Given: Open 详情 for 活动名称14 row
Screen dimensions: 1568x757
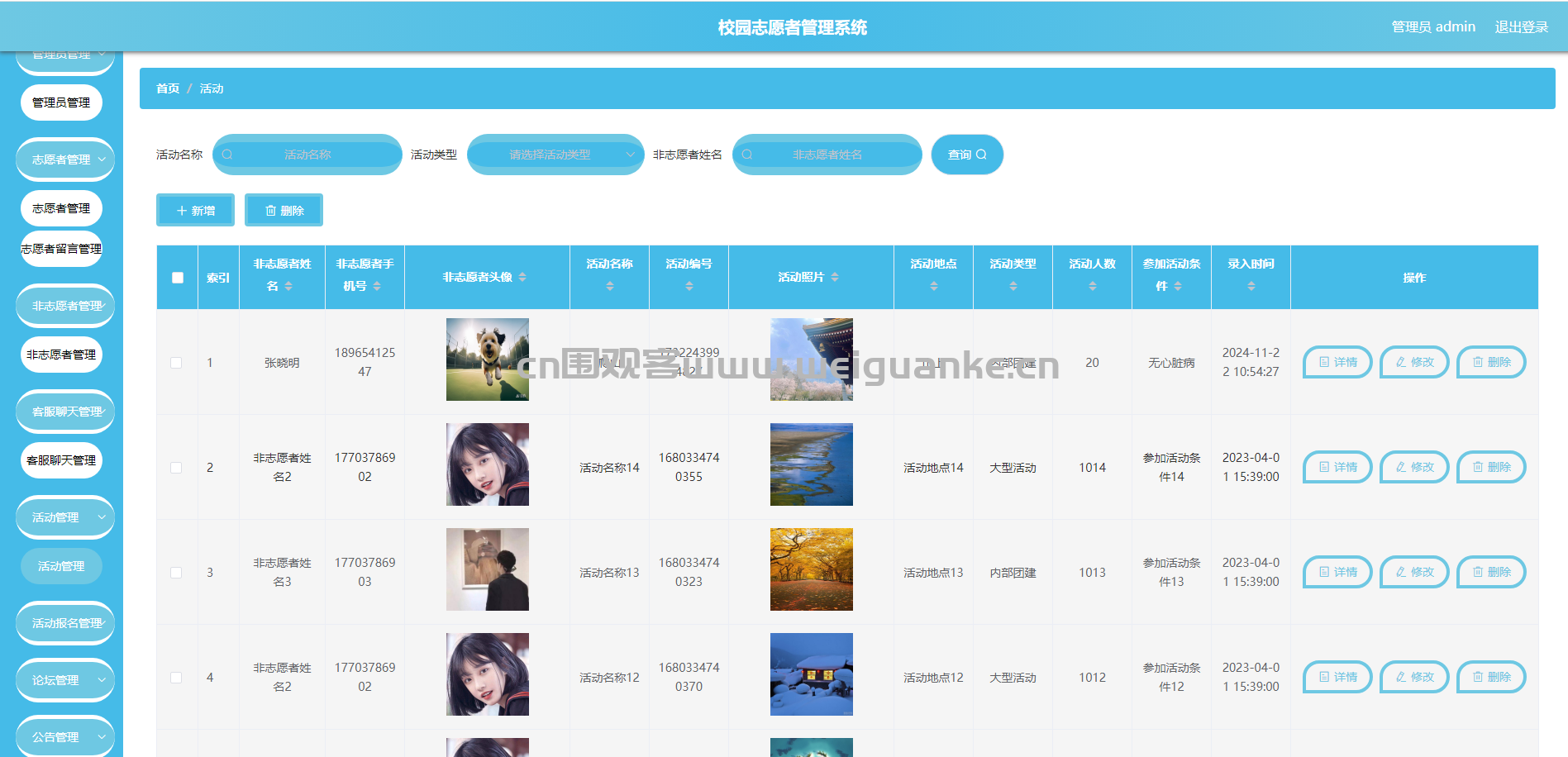Looking at the screenshot, I should pyautogui.click(x=1337, y=467).
